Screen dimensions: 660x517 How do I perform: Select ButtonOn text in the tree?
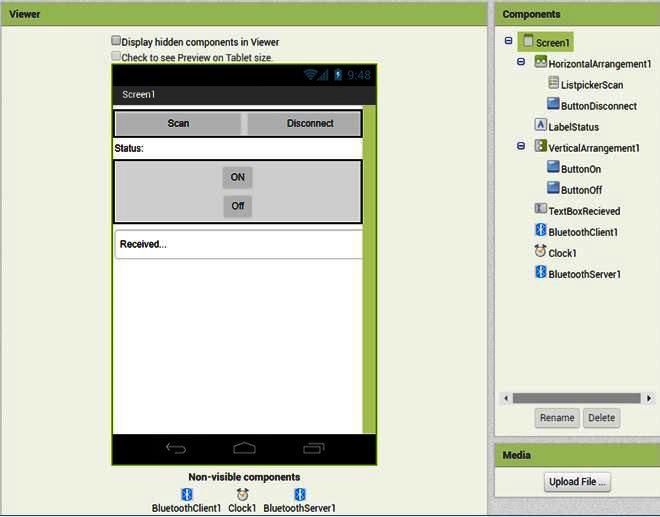(x=581, y=169)
